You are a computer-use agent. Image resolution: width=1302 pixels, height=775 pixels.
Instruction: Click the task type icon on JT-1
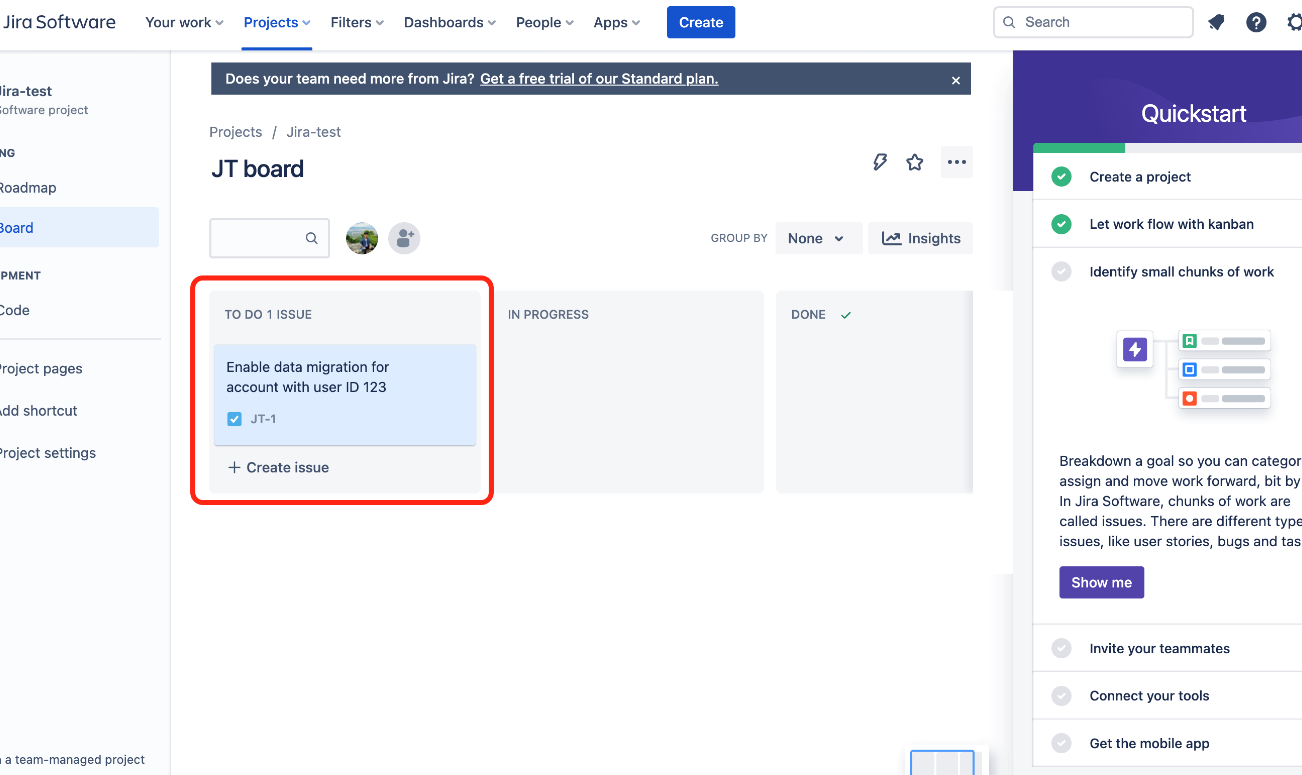point(235,419)
